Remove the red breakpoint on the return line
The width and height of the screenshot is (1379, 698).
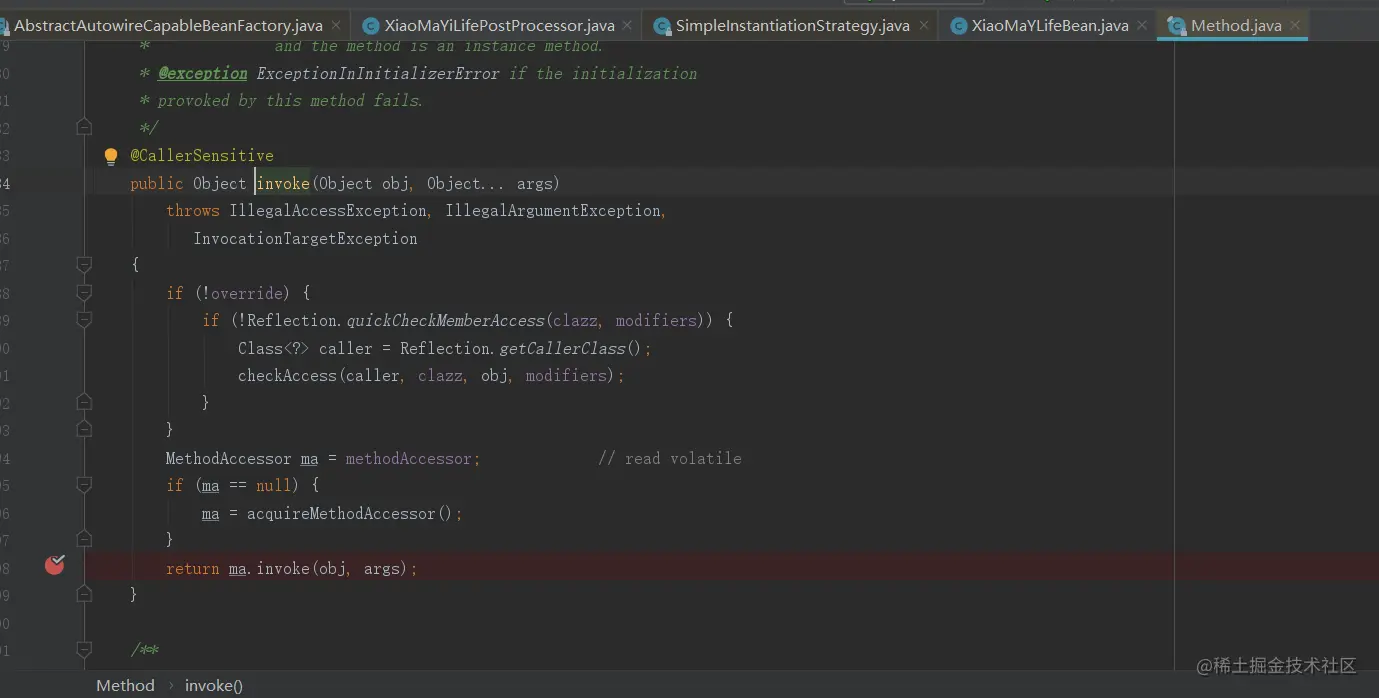(x=55, y=565)
